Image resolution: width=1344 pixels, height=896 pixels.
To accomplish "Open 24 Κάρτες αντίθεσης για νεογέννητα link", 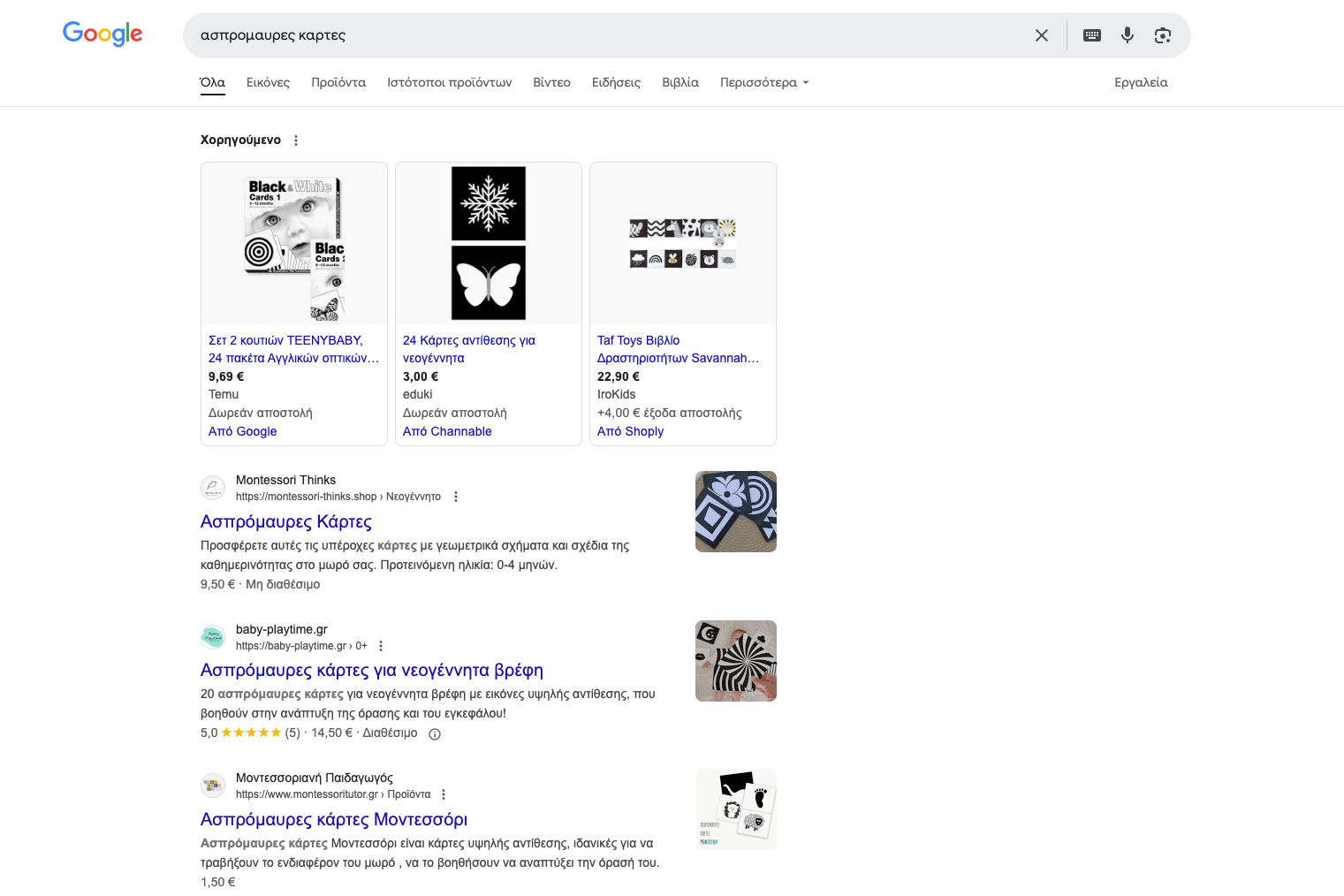I will point(469,349).
